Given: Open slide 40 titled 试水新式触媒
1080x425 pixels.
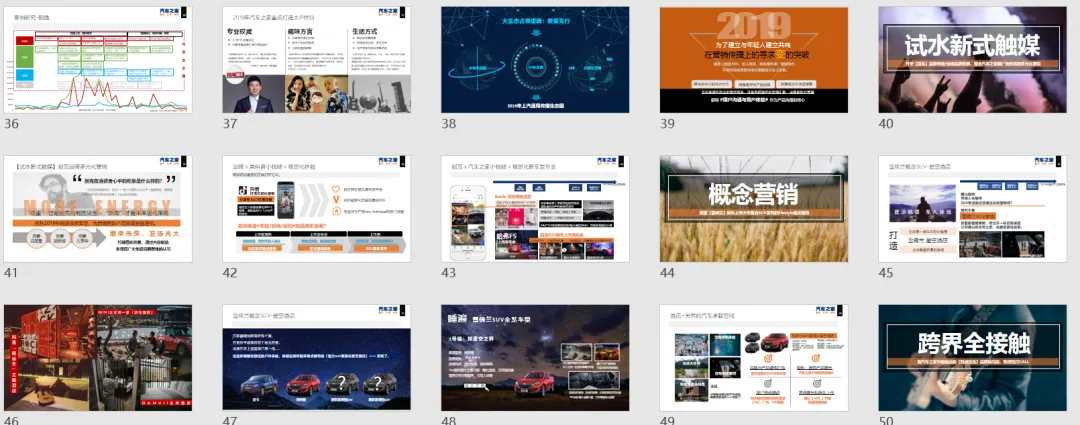Looking at the screenshot, I should pos(973,60).
